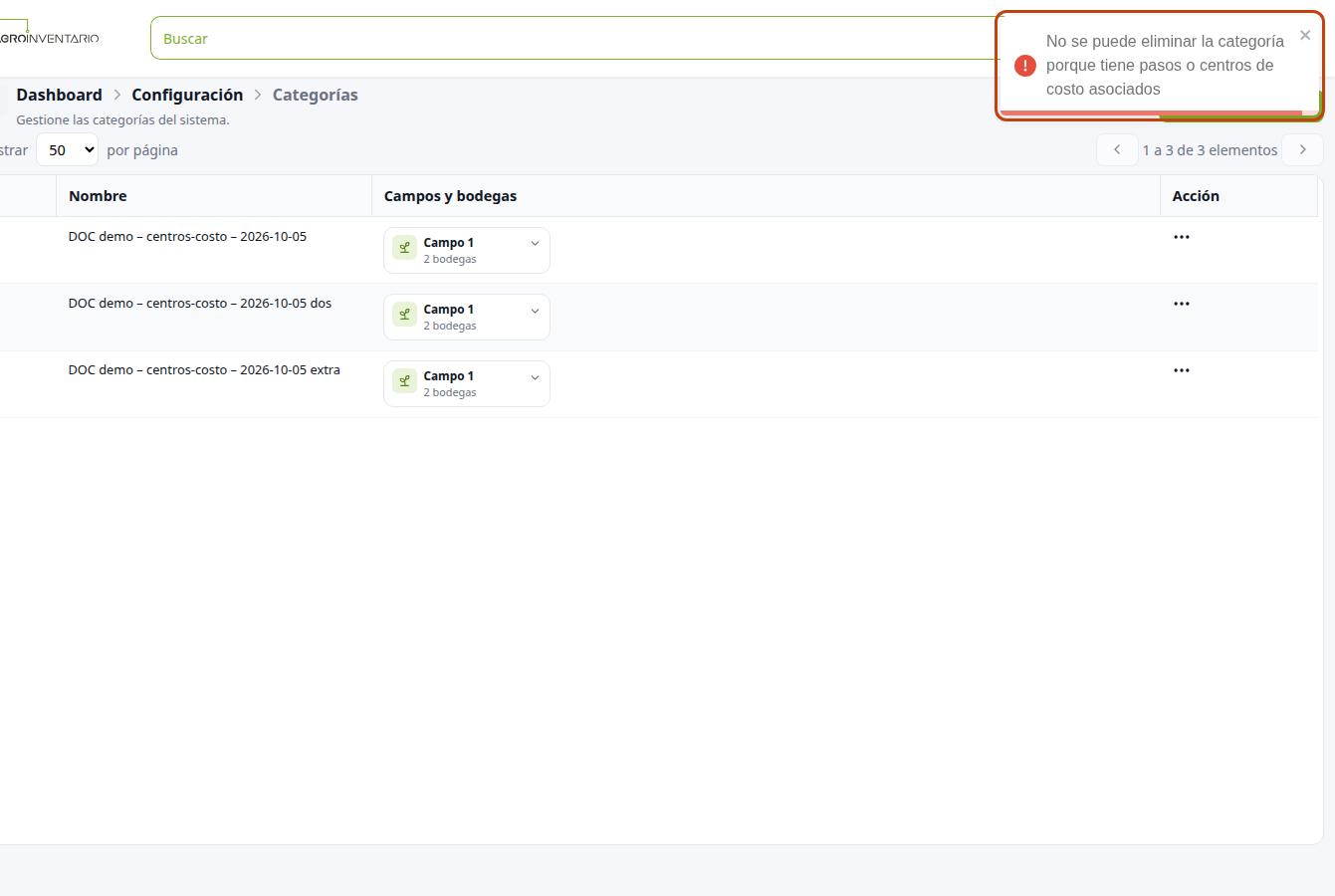Image resolution: width=1335 pixels, height=896 pixels.
Task: Expand Campo 1 dropdown in first row
Action: click(x=535, y=243)
